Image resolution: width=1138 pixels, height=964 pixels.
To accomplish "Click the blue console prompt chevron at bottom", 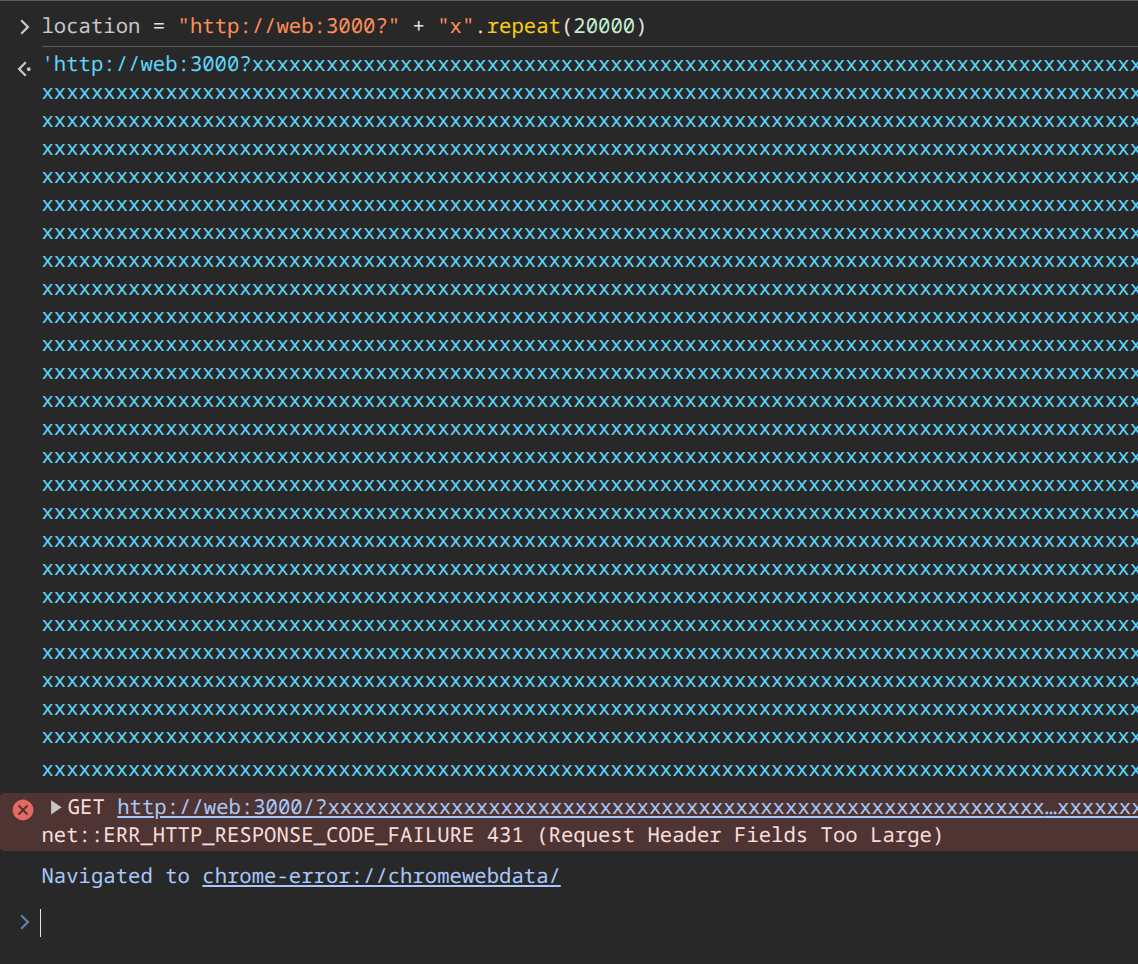I will pos(24,921).
